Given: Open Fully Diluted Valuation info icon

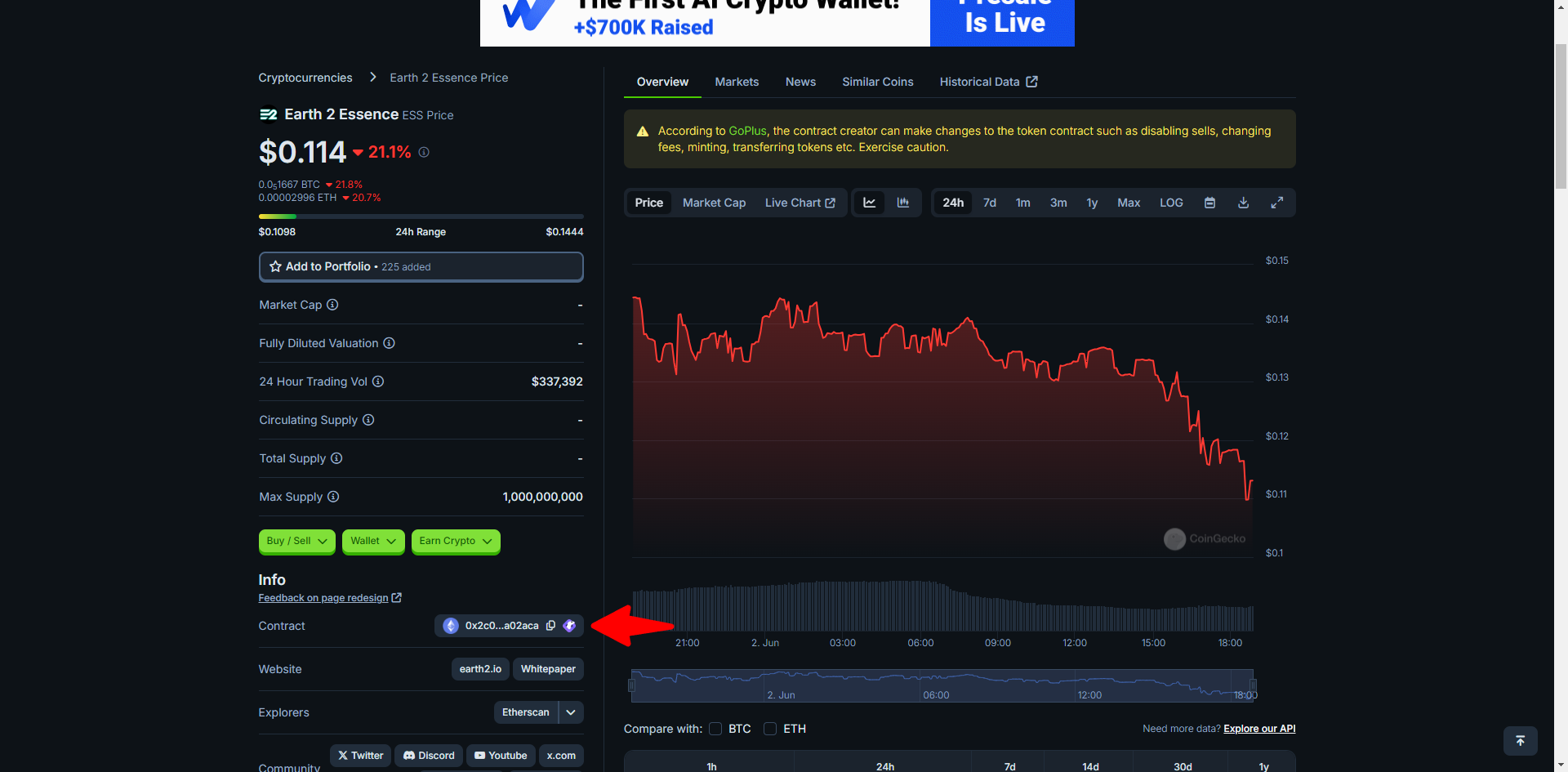Looking at the screenshot, I should (390, 343).
